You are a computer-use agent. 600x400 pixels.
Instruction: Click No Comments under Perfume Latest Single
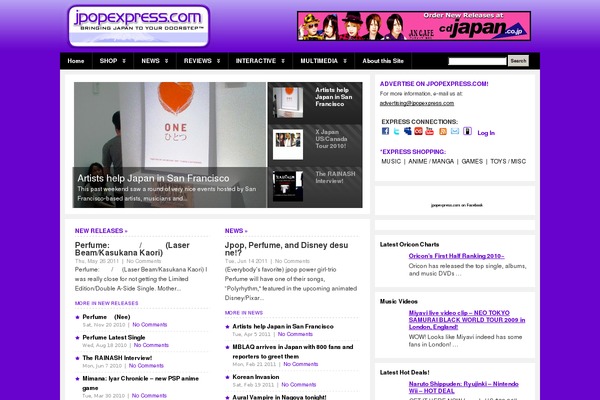click(151, 345)
